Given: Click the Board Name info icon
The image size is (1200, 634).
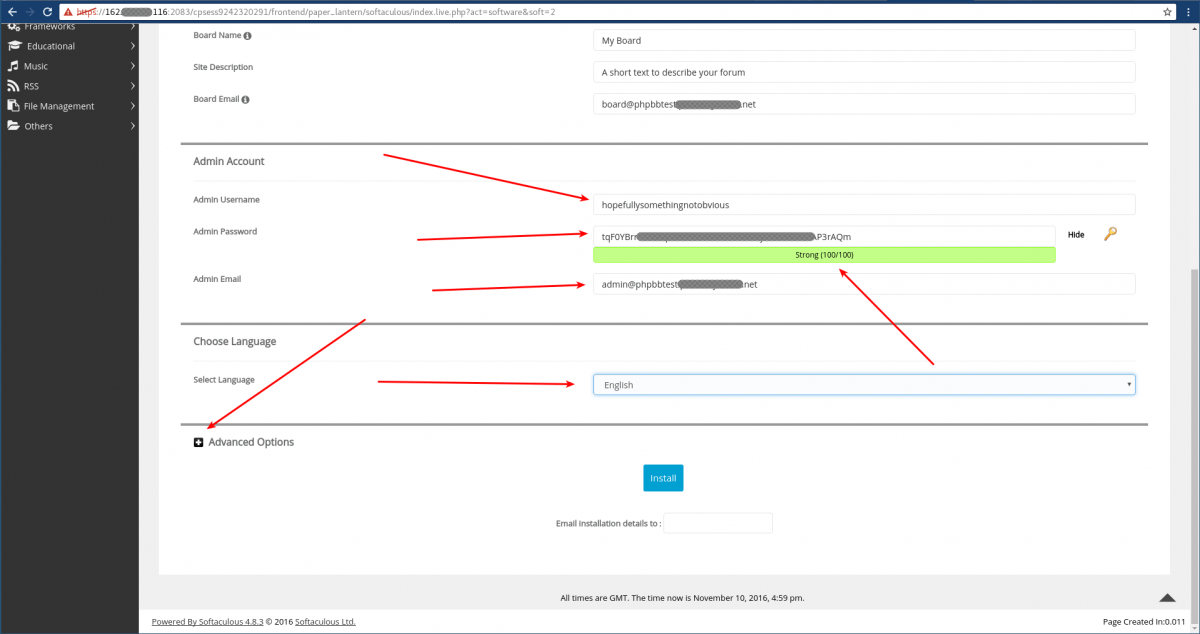Looking at the screenshot, I should (x=247, y=36).
